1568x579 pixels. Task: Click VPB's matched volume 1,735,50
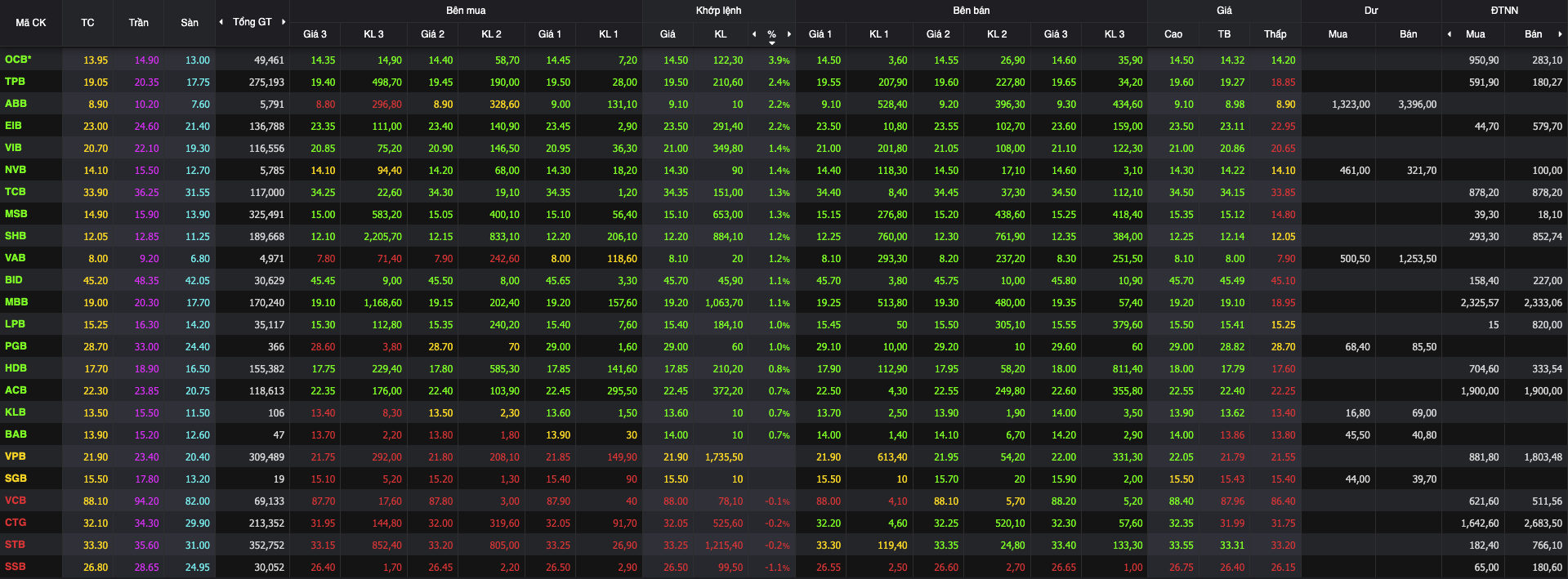(x=724, y=457)
